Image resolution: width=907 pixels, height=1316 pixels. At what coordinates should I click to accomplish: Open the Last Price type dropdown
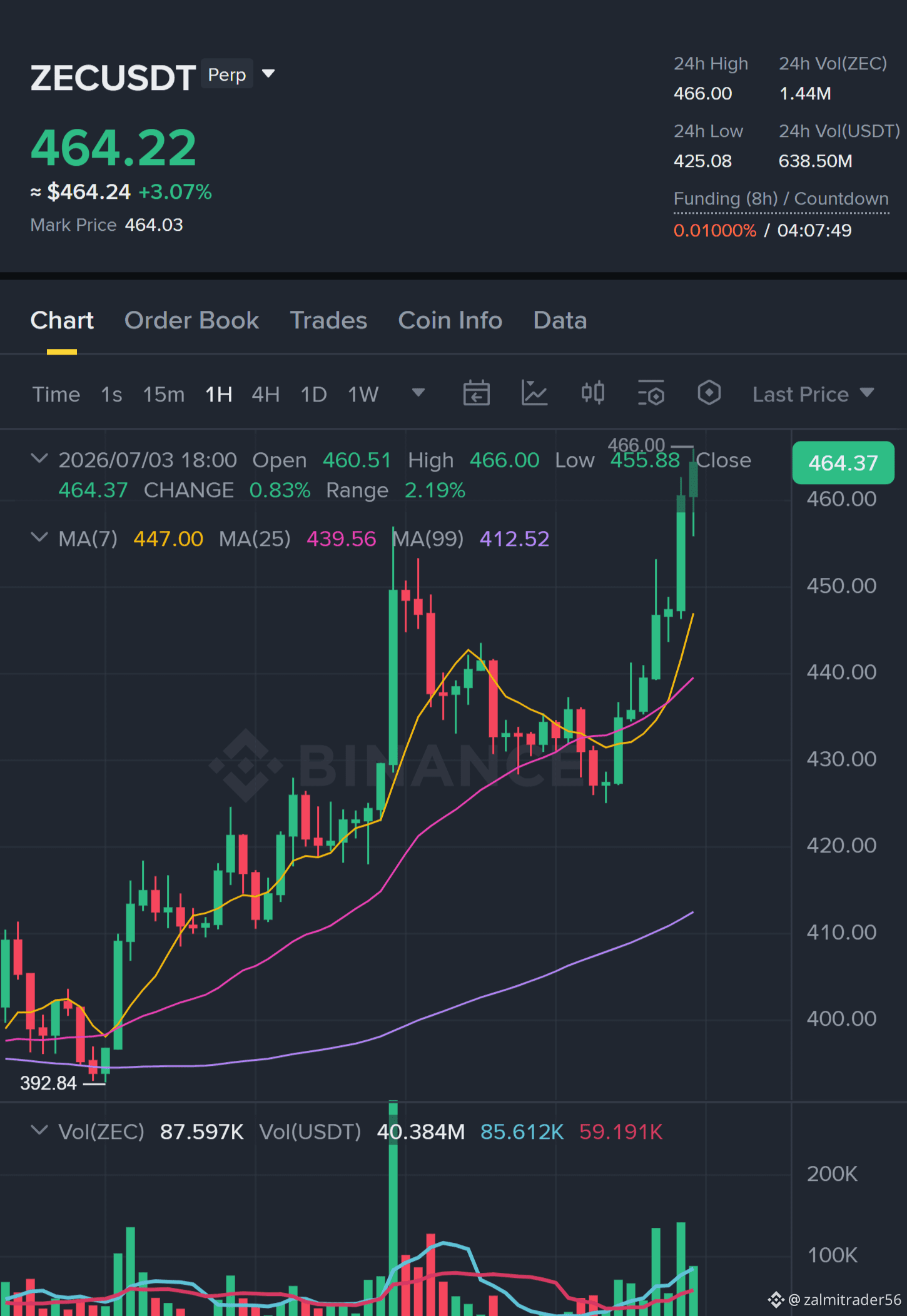[x=813, y=394]
